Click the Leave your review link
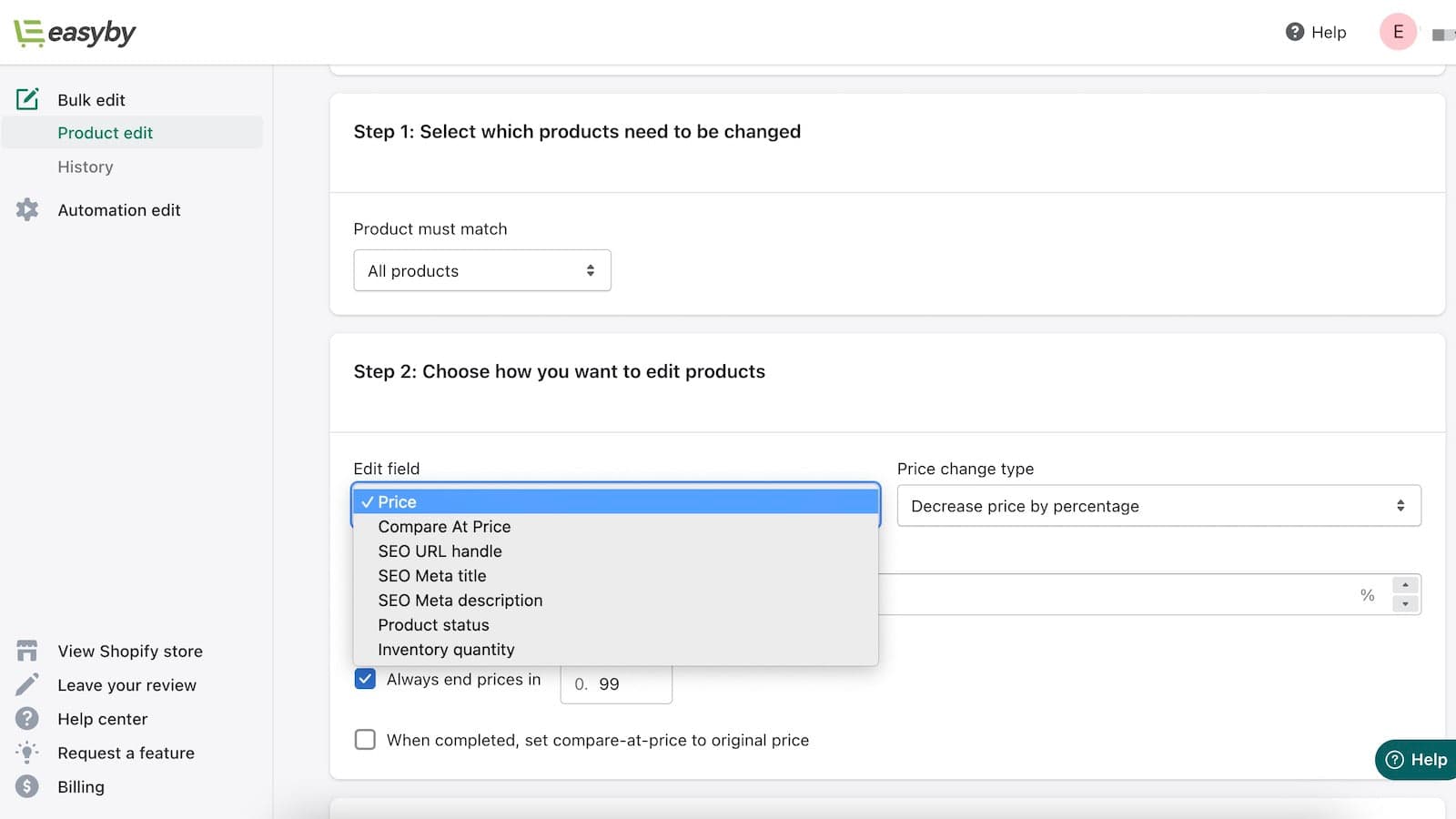This screenshot has width=1456, height=819. click(x=126, y=684)
